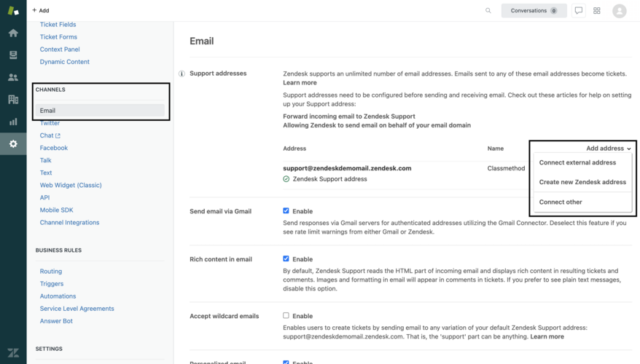Screen dimensions: 640x364
Task: Open Routing under Business Rules
Action: pos(51,271)
